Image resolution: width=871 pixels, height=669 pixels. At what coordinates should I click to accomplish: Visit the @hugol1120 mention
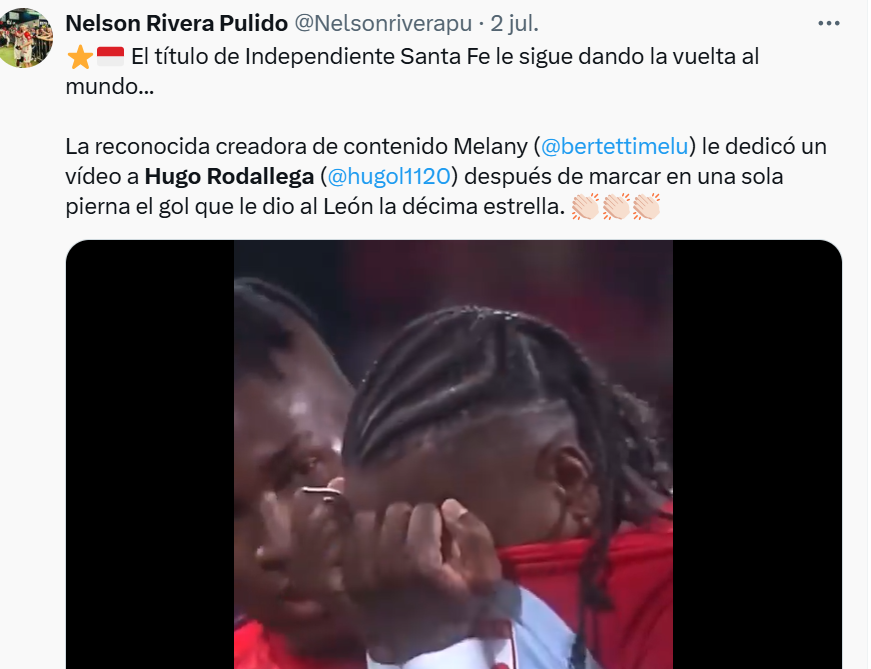389,177
